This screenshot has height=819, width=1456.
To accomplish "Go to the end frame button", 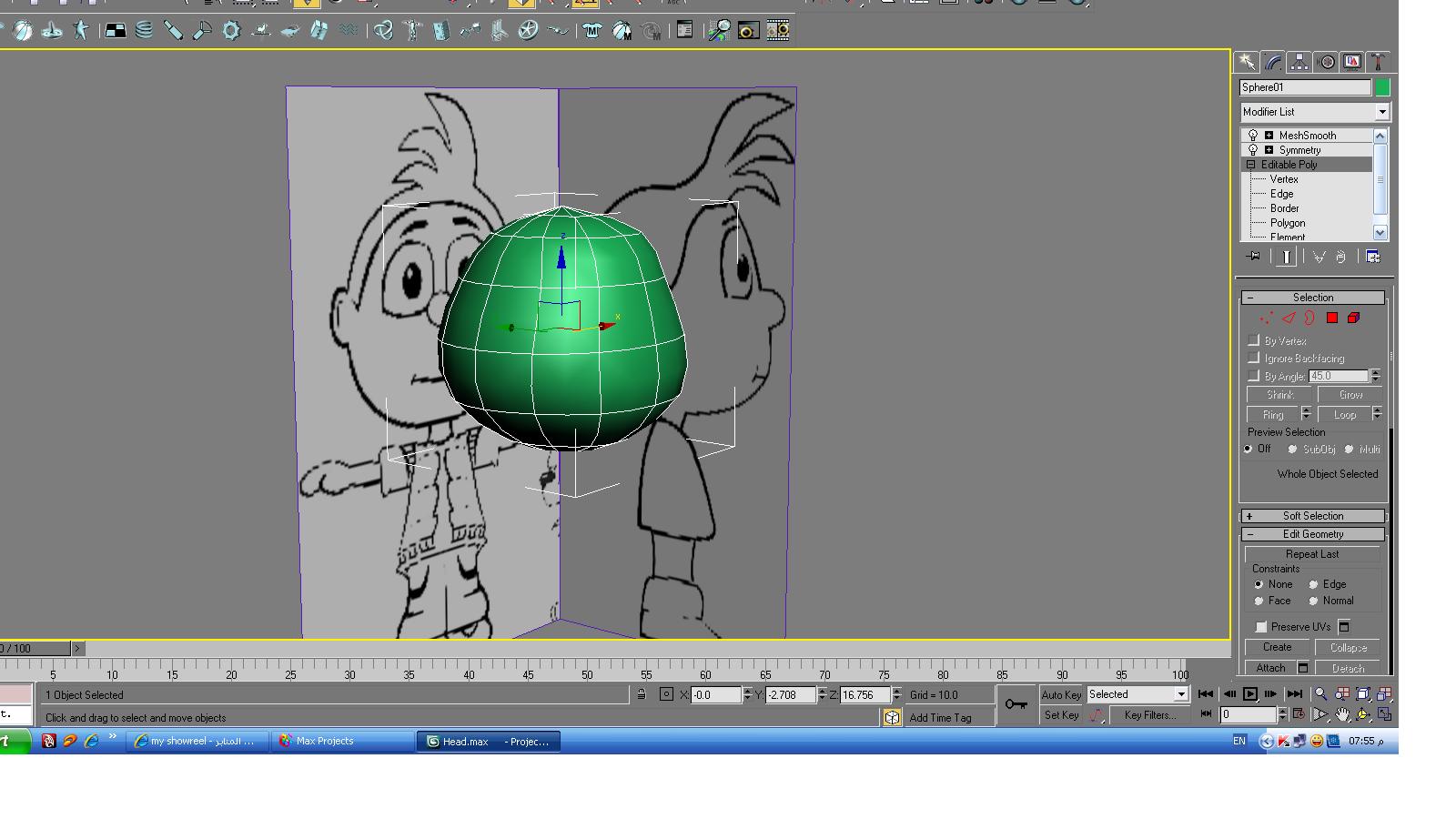I will 1294,694.
